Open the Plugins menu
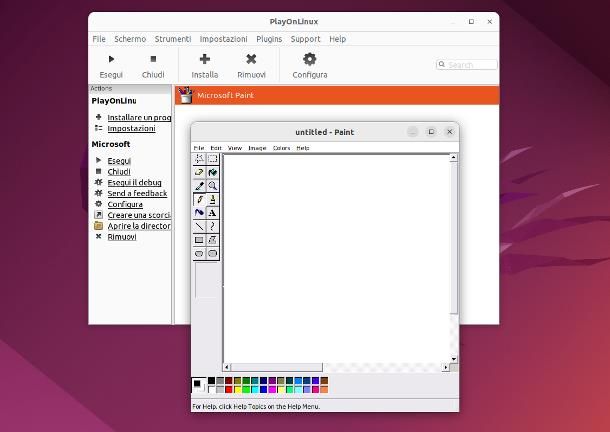The image size is (610, 432). click(x=269, y=39)
